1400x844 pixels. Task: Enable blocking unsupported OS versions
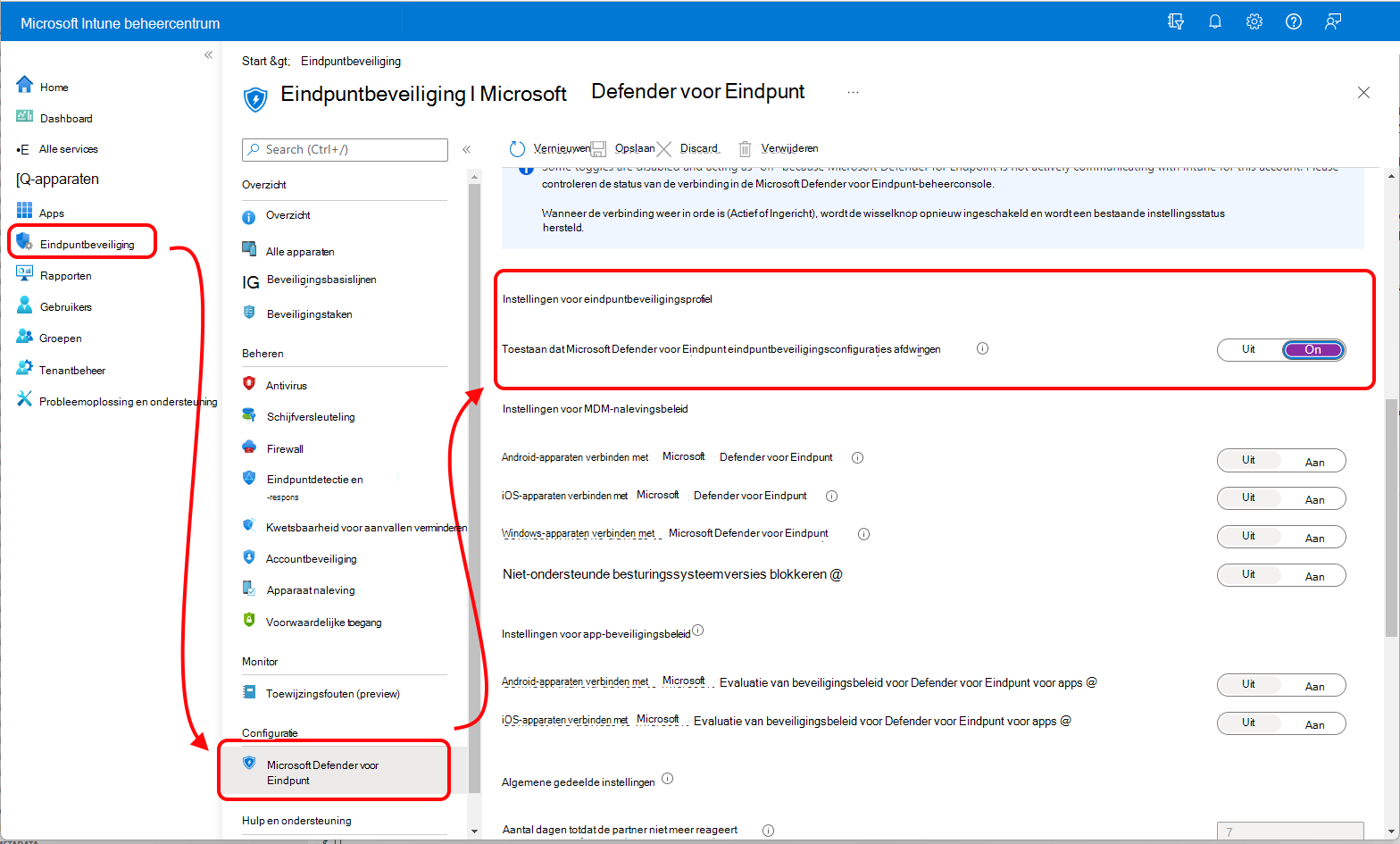[x=1314, y=576]
